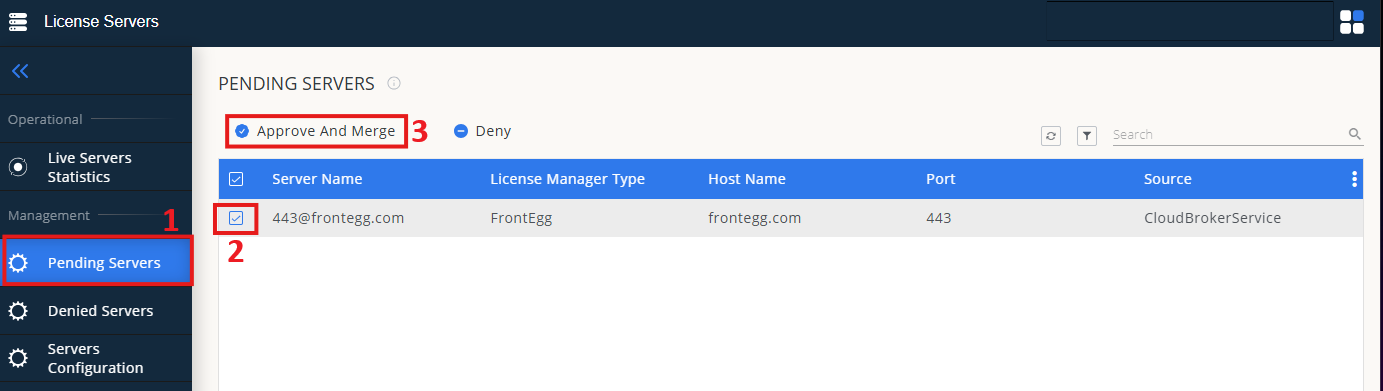The height and width of the screenshot is (391, 1383).
Task: Collapse the sidebar with double chevron
Action: 20,71
